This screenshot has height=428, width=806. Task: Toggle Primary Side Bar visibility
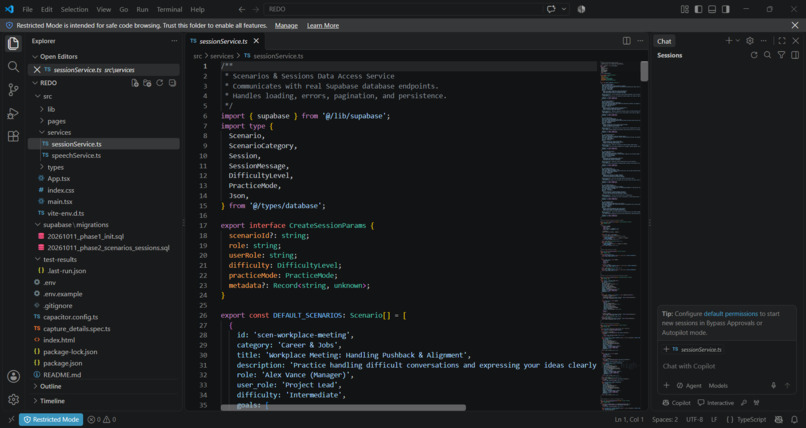point(699,9)
